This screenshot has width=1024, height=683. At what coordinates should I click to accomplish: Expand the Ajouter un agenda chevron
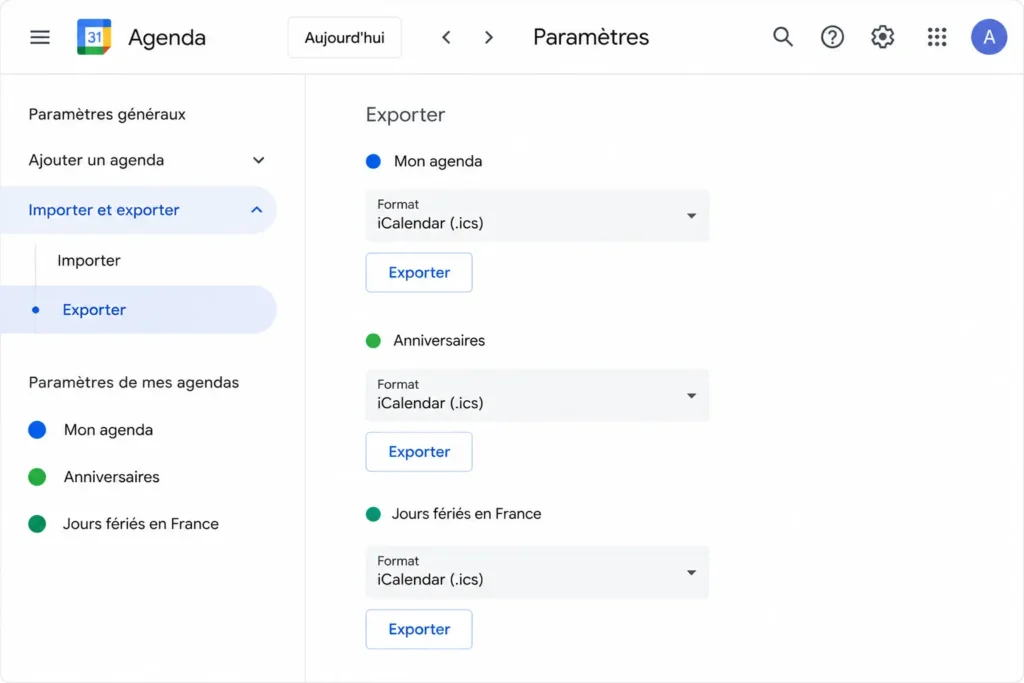(259, 161)
